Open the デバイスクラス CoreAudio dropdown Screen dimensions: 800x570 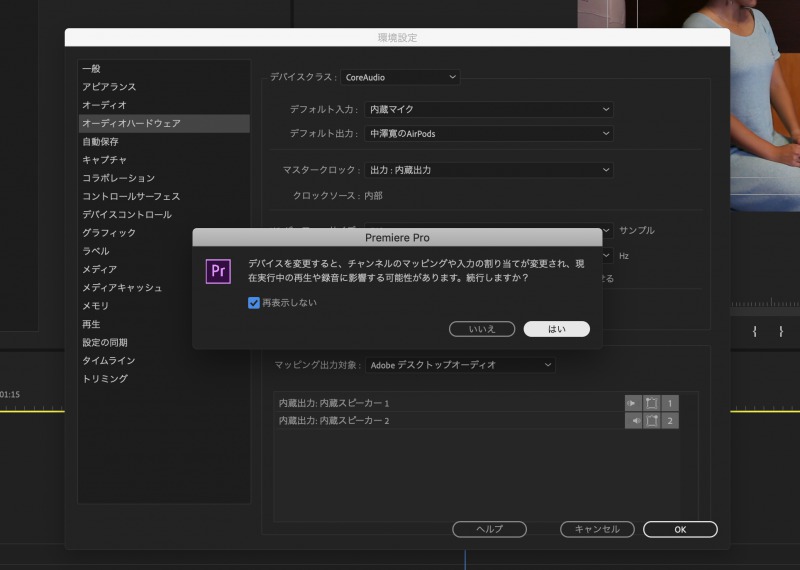[x=401, y=78]
